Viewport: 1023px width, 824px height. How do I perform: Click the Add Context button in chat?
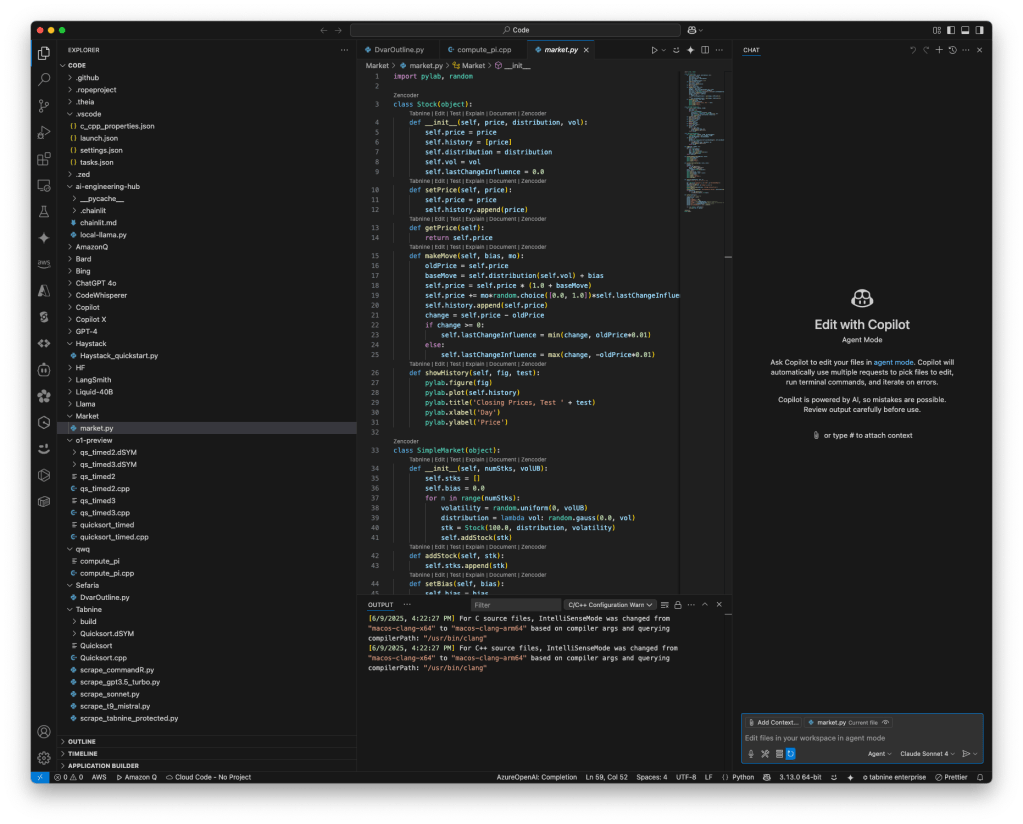773,722
